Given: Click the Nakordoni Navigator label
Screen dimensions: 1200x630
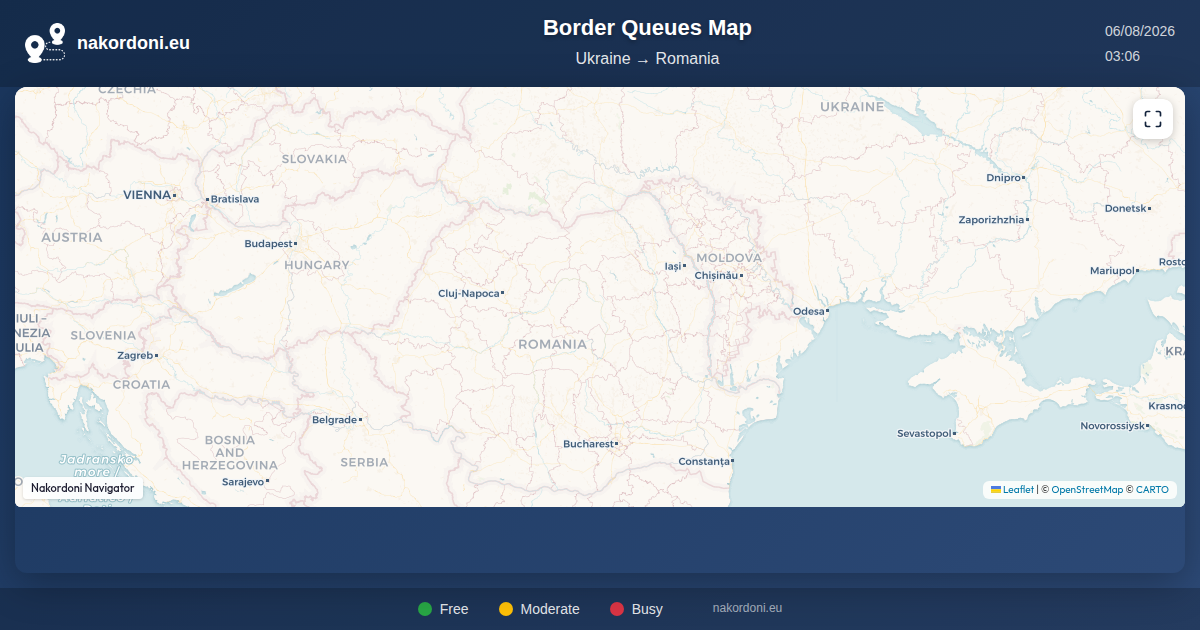Looking at the screenshot, I should 83,488.
